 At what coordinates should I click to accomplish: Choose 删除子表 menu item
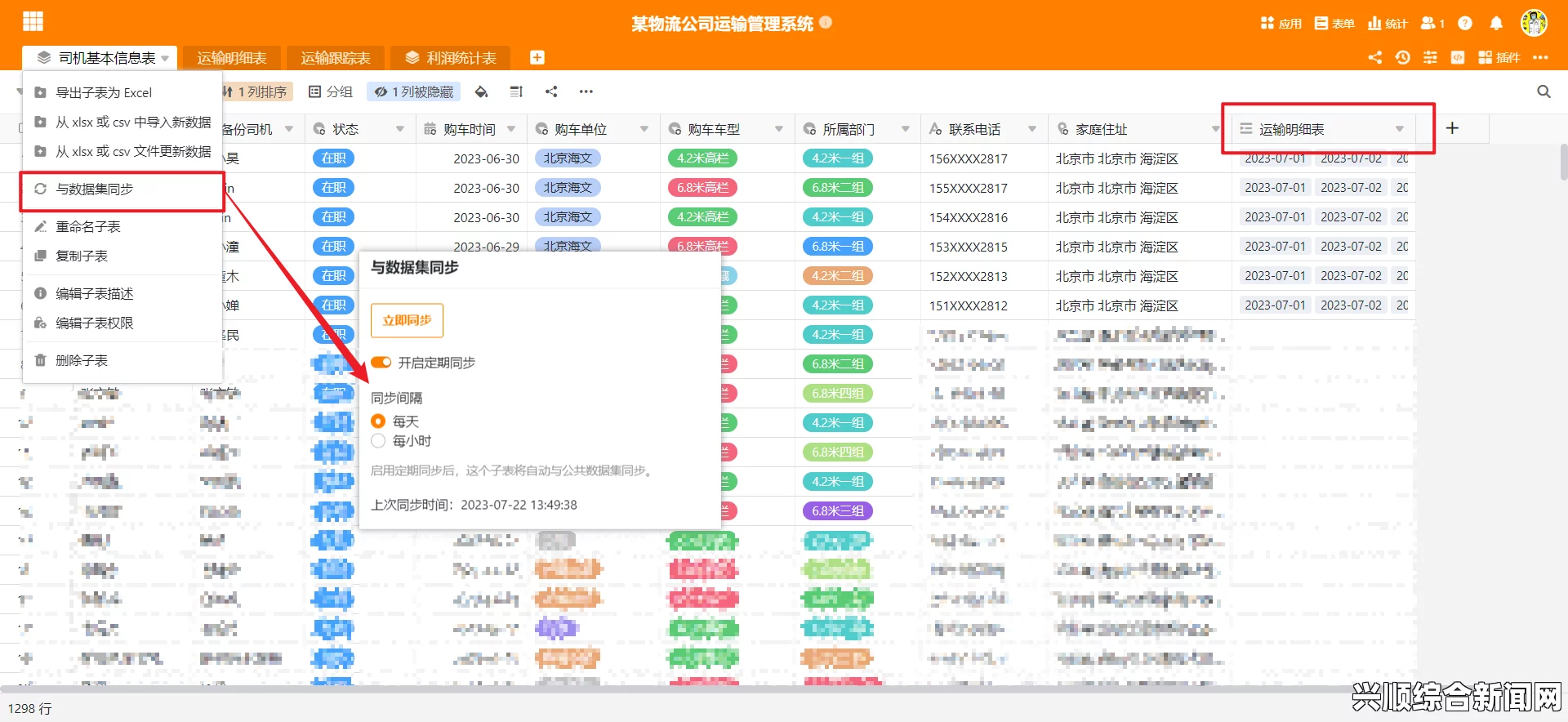click(122, 360)
